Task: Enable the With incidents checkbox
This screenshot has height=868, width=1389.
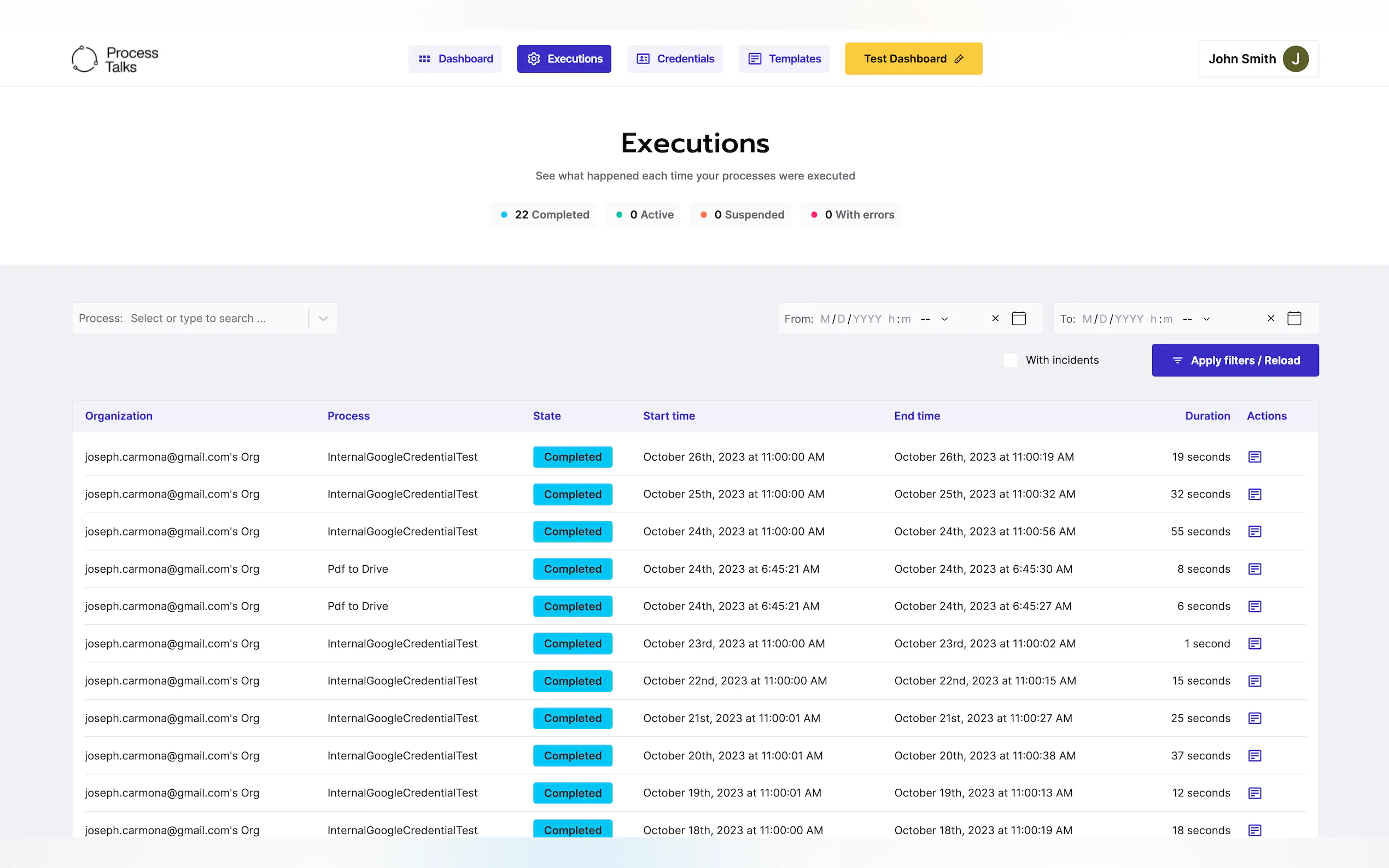Action: point(1010,361)
